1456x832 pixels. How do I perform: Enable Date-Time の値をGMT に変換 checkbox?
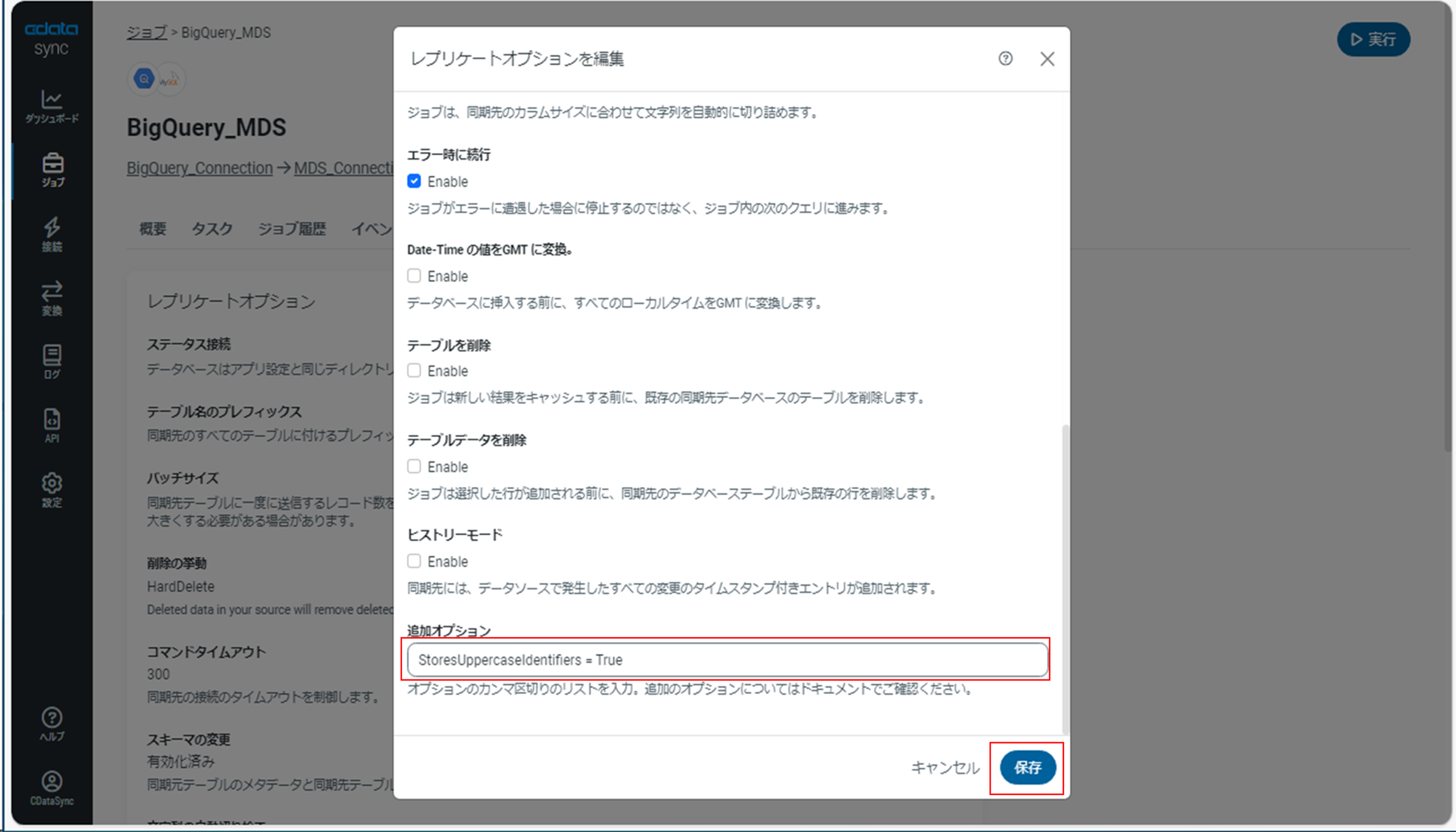[413, 276]
